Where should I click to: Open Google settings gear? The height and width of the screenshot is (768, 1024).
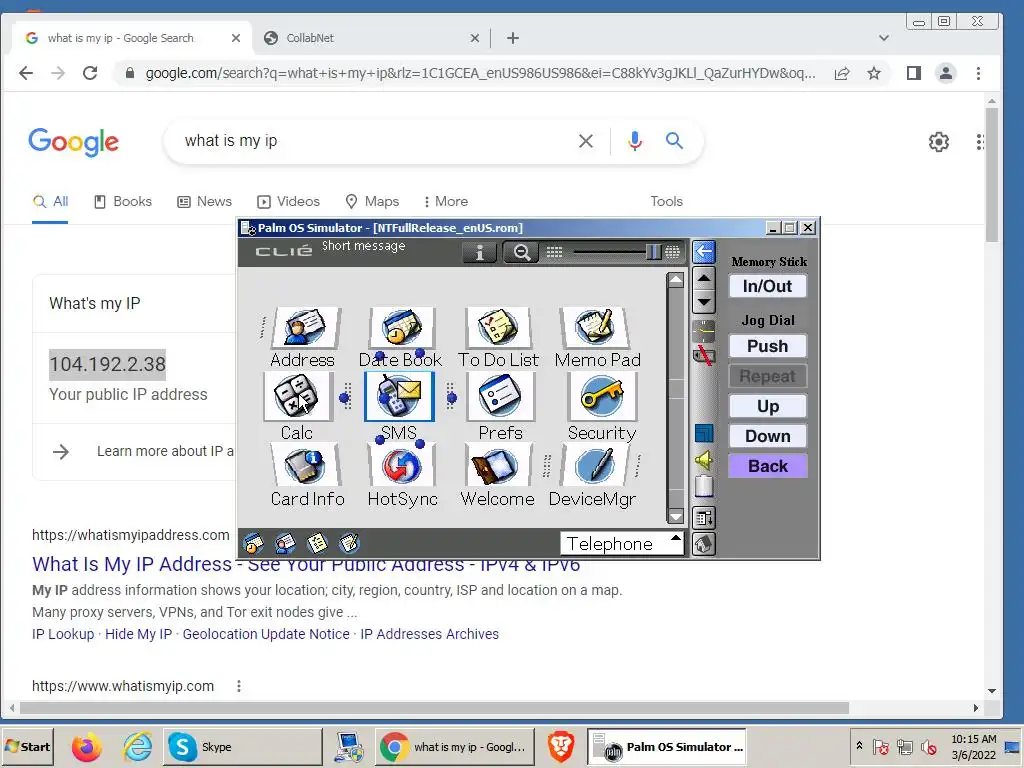tap(938, 142)
